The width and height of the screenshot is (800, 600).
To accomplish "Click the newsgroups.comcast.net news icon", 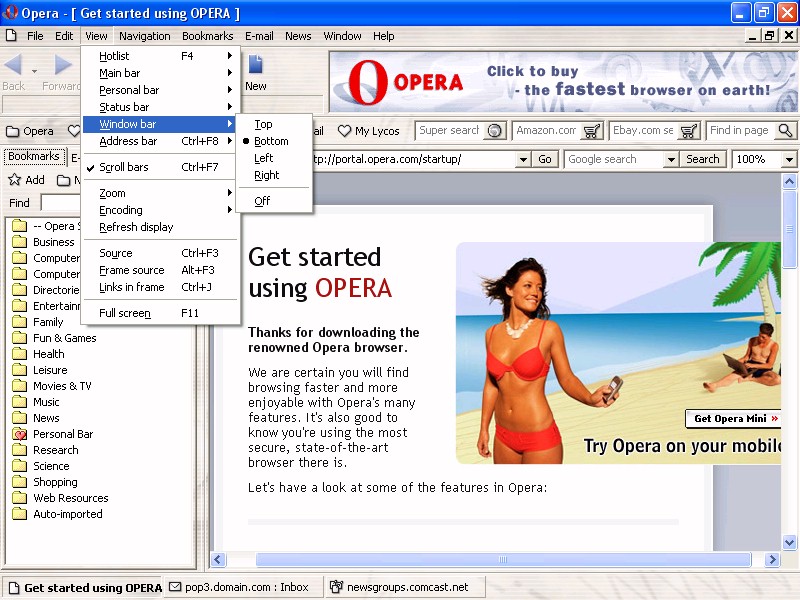I will click(336, 587).
